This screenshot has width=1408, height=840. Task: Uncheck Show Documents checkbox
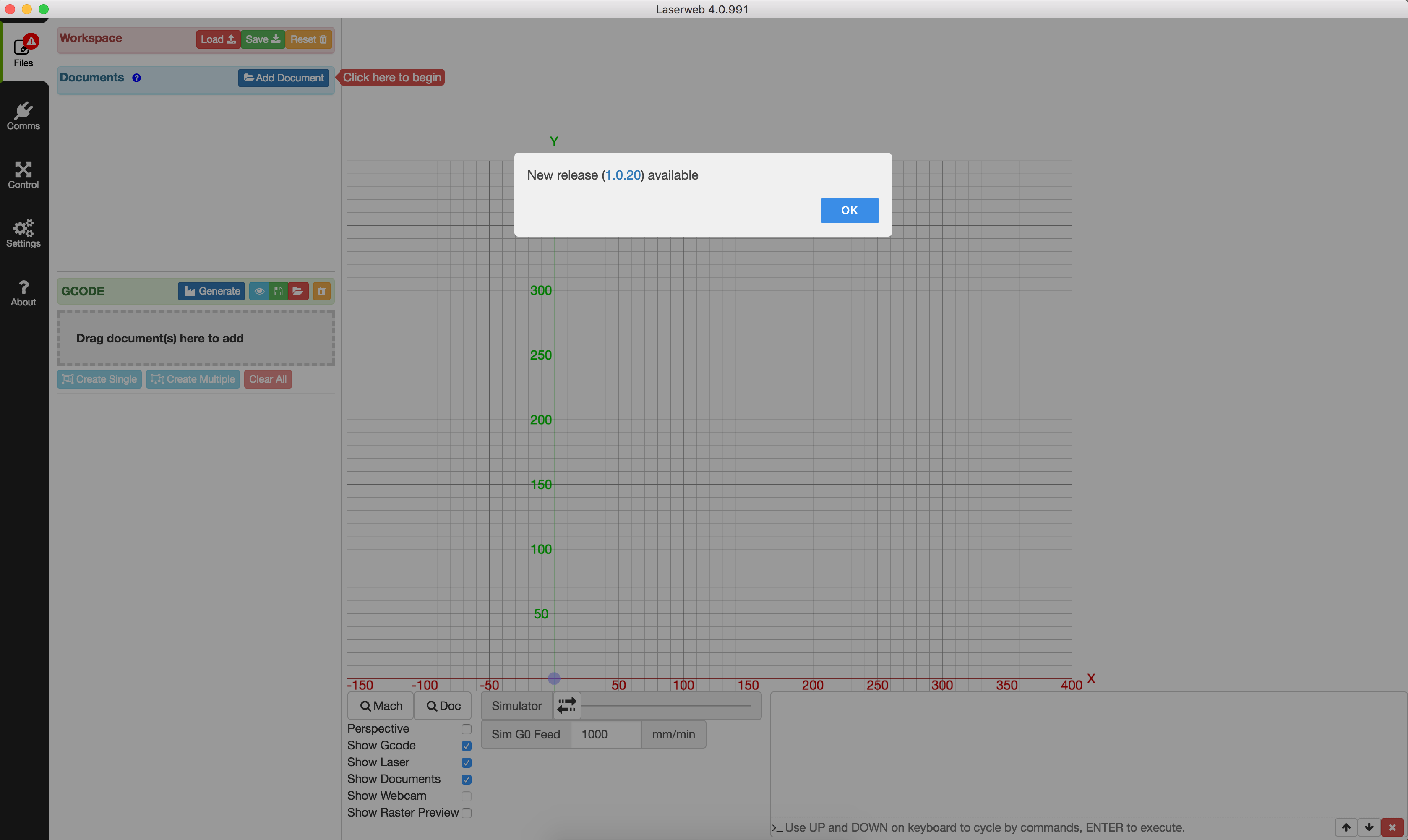click(x=466, y=780)
